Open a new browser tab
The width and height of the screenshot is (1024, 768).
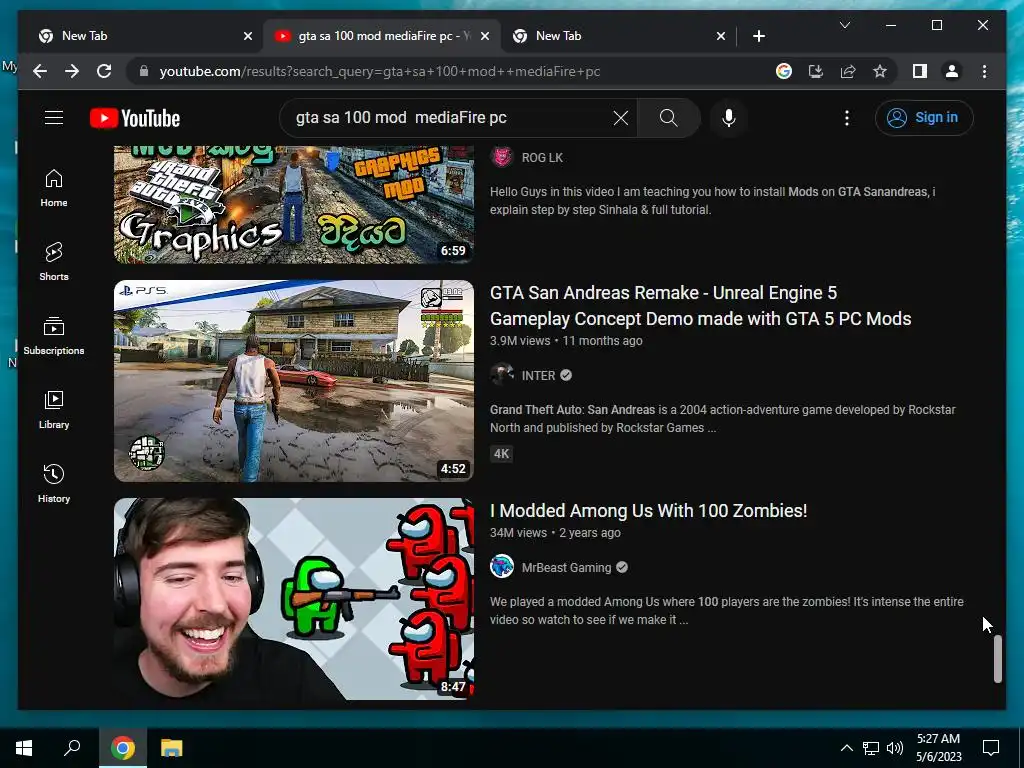759,37
